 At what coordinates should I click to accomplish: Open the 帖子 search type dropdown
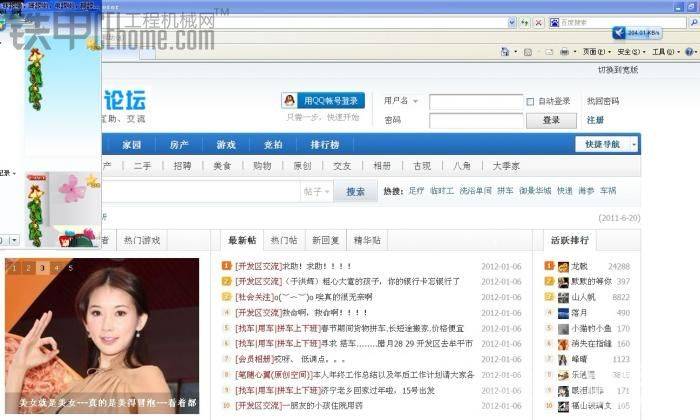(x=317, y=192)
